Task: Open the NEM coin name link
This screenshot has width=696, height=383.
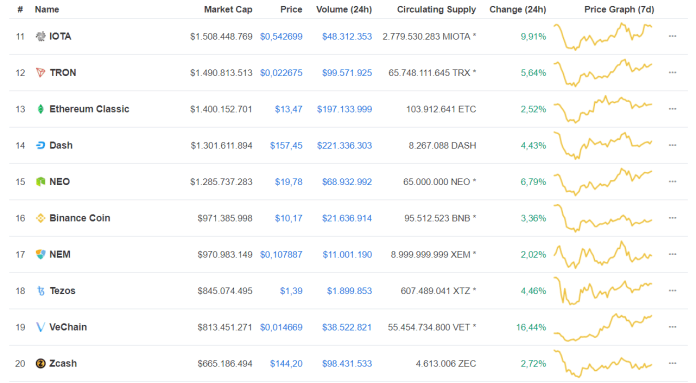Action: 60,255
